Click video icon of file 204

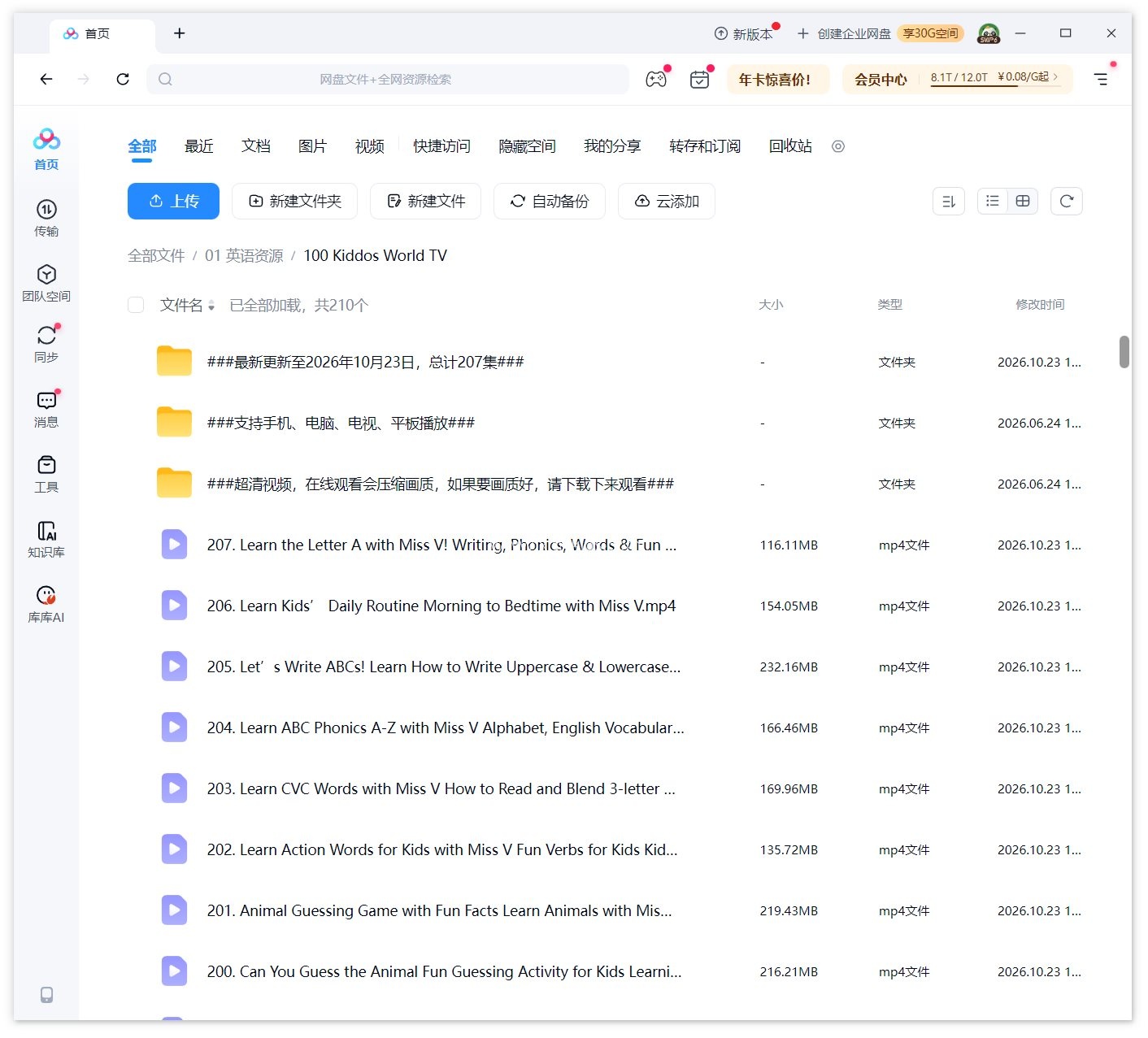point(174,727)
